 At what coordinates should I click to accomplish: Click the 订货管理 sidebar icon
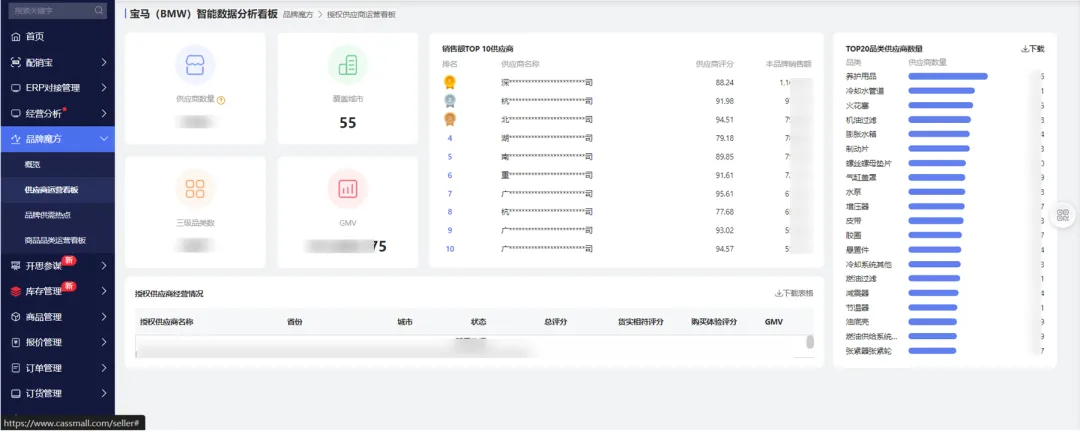pos(16,393)
